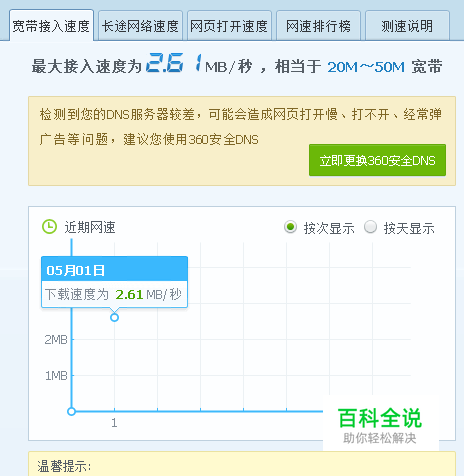Image resolution: width=464 pixels, height=476 pixels.
Task: Open the 网页打开速度 tab
Action: (x=229, y=26)
